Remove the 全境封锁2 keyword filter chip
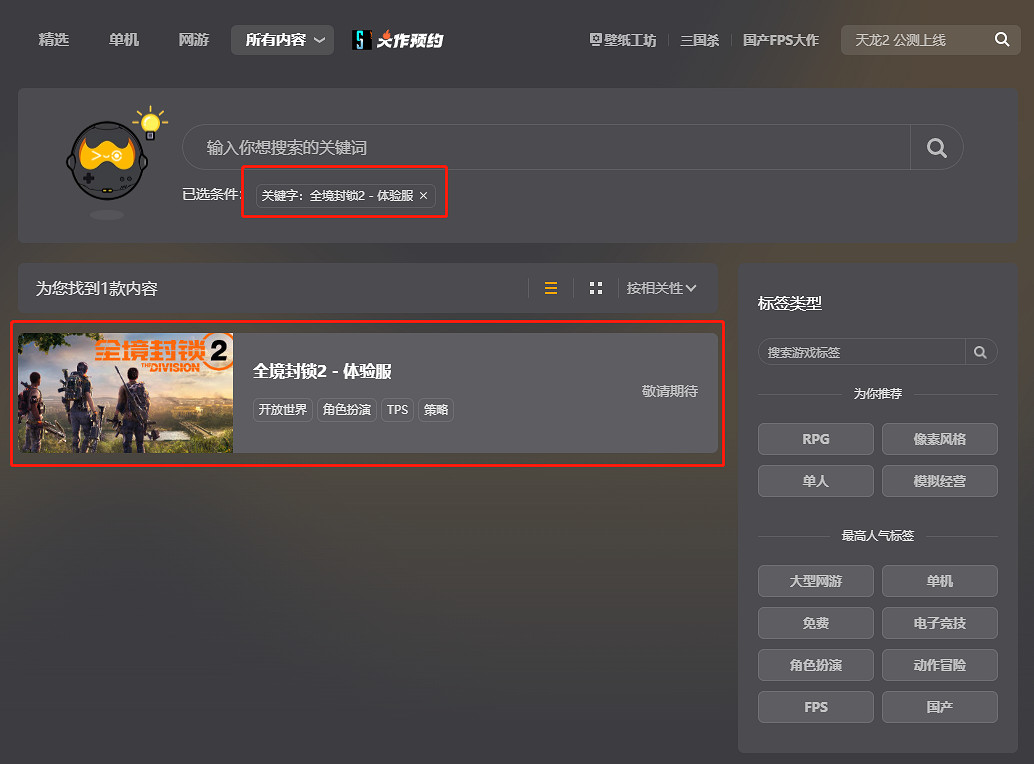Viewport: 1034px width, 764px height. click(x=423, y=196)
